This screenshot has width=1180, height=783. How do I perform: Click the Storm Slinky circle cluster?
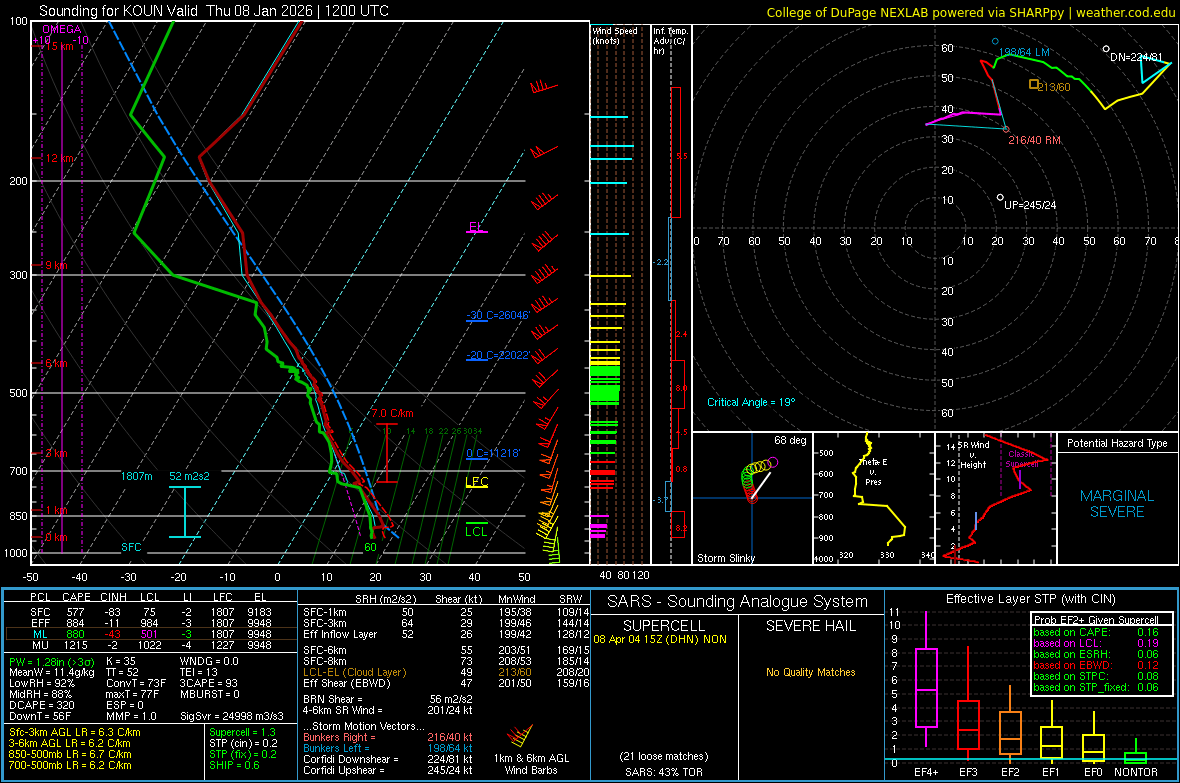759,478
